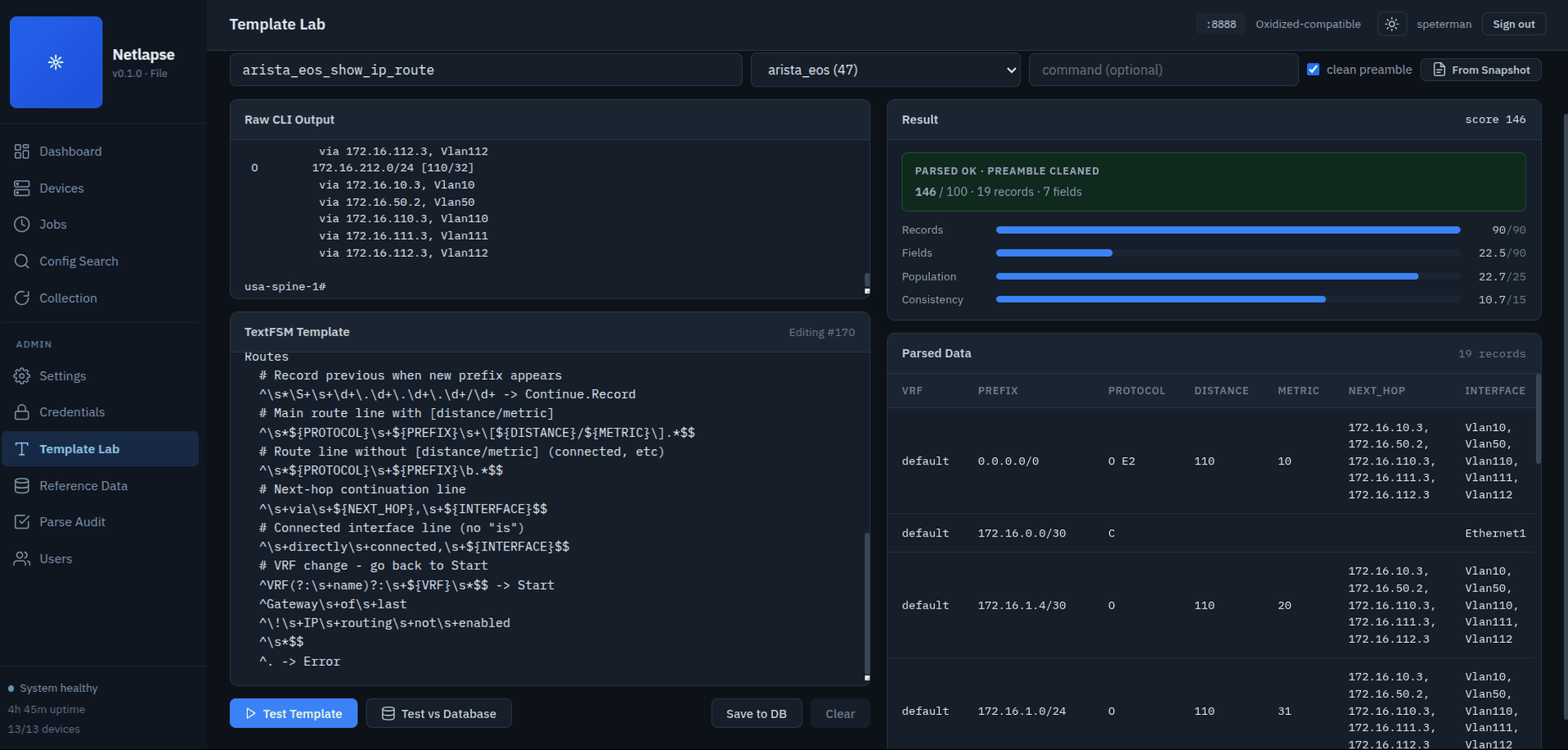Click the '^. -> Error' template line
The image size is (1568, 750).
(299, 662)
